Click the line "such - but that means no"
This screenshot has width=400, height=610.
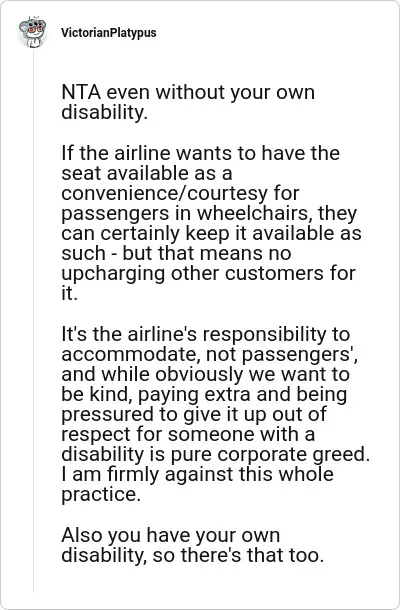coord(176,253)
